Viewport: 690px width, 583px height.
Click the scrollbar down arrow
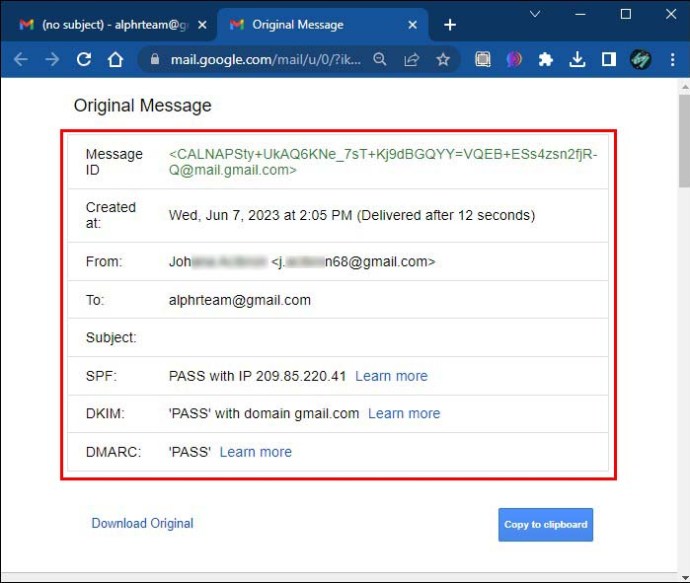685,577
